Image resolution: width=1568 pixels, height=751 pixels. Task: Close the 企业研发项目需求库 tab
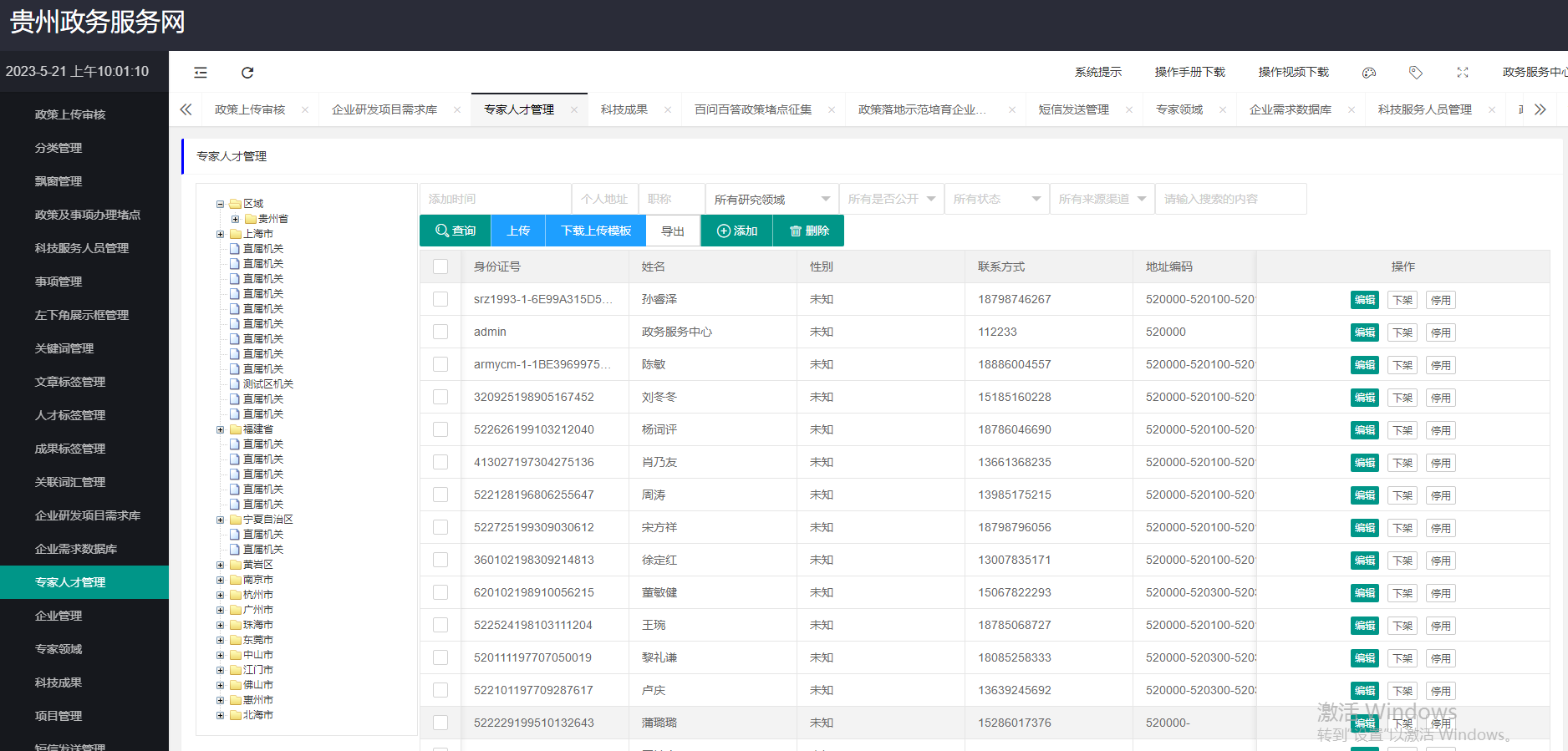coord(457,109)
